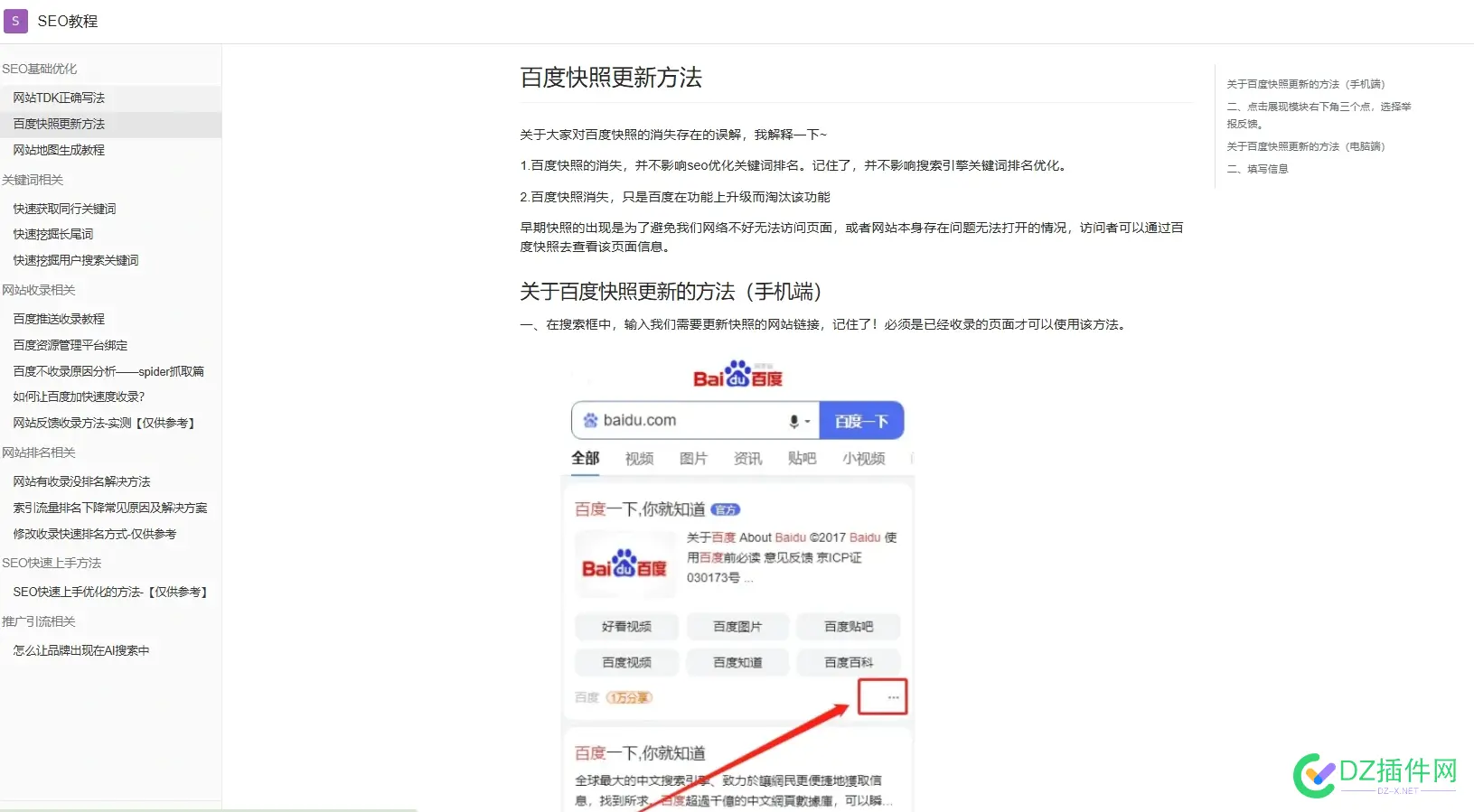Open 索引流量排名下降常见原因及解决方案 entry
This screenshot has height=812, width=1474.
click(x=110, y=508)
